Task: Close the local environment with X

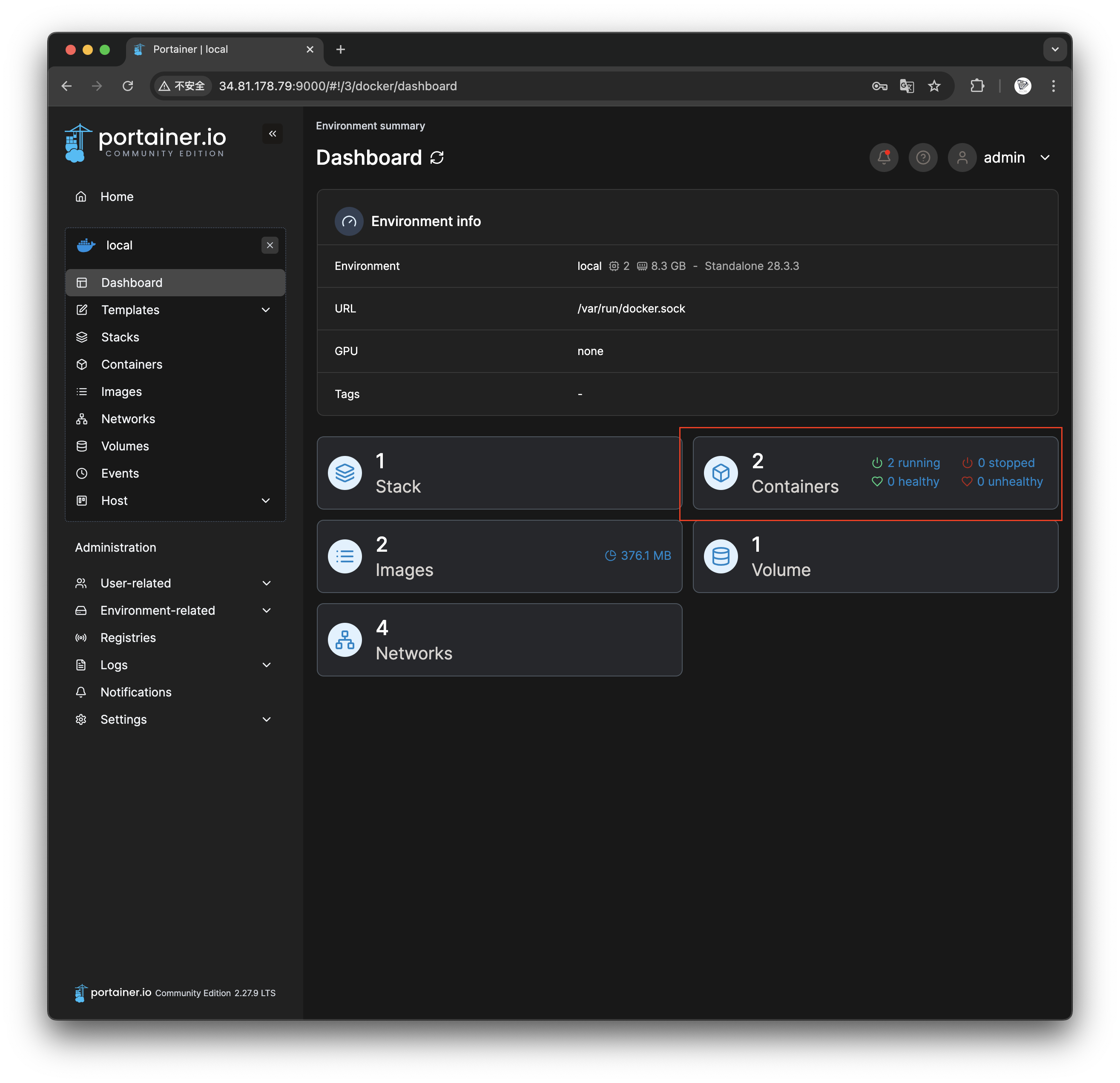Action: coord(270,245)
